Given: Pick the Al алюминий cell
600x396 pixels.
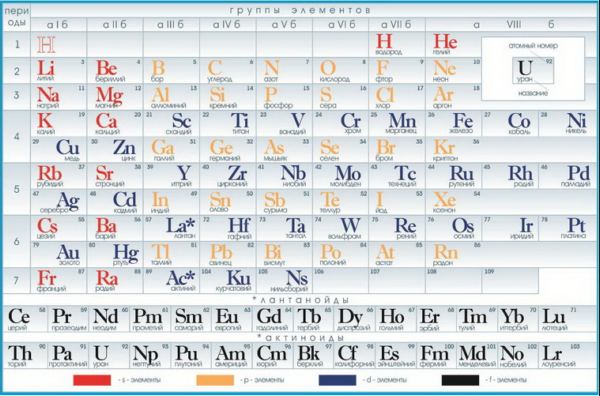Looking at the screenshot, I should (x=171, y=97).
